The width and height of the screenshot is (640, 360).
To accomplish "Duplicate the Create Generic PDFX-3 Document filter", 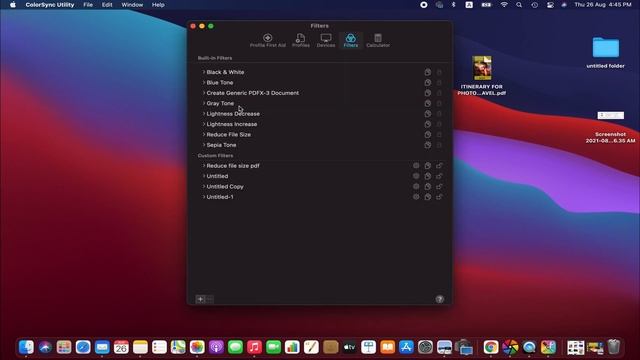I will click(427, 93).
